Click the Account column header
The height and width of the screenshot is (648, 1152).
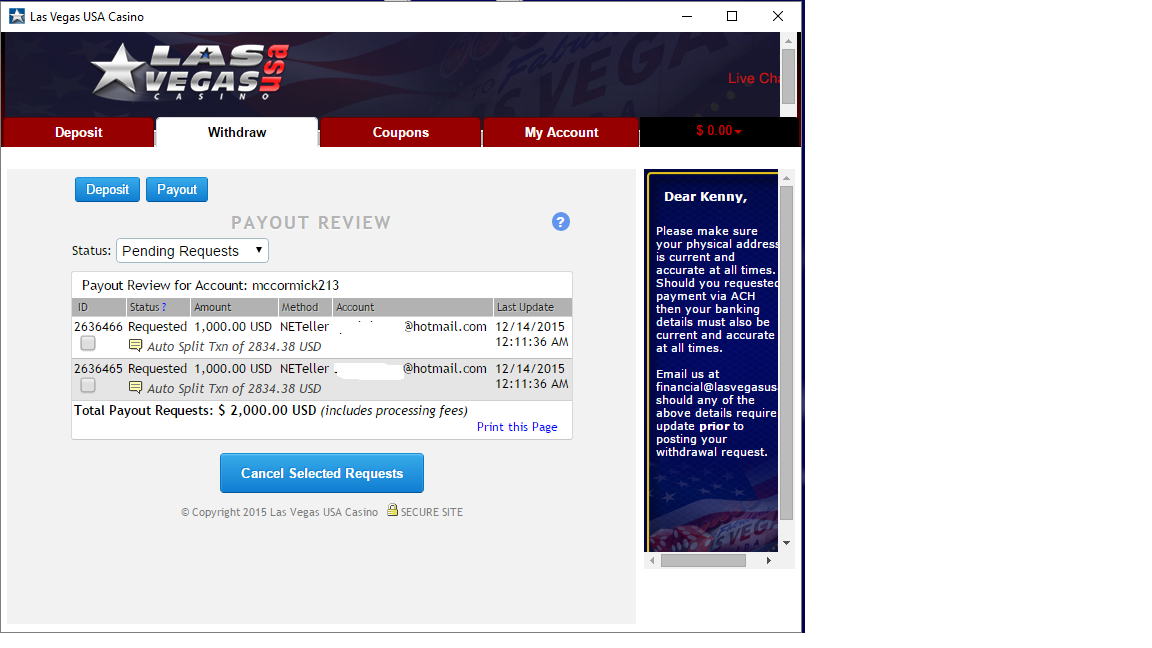tap(413, 307)
